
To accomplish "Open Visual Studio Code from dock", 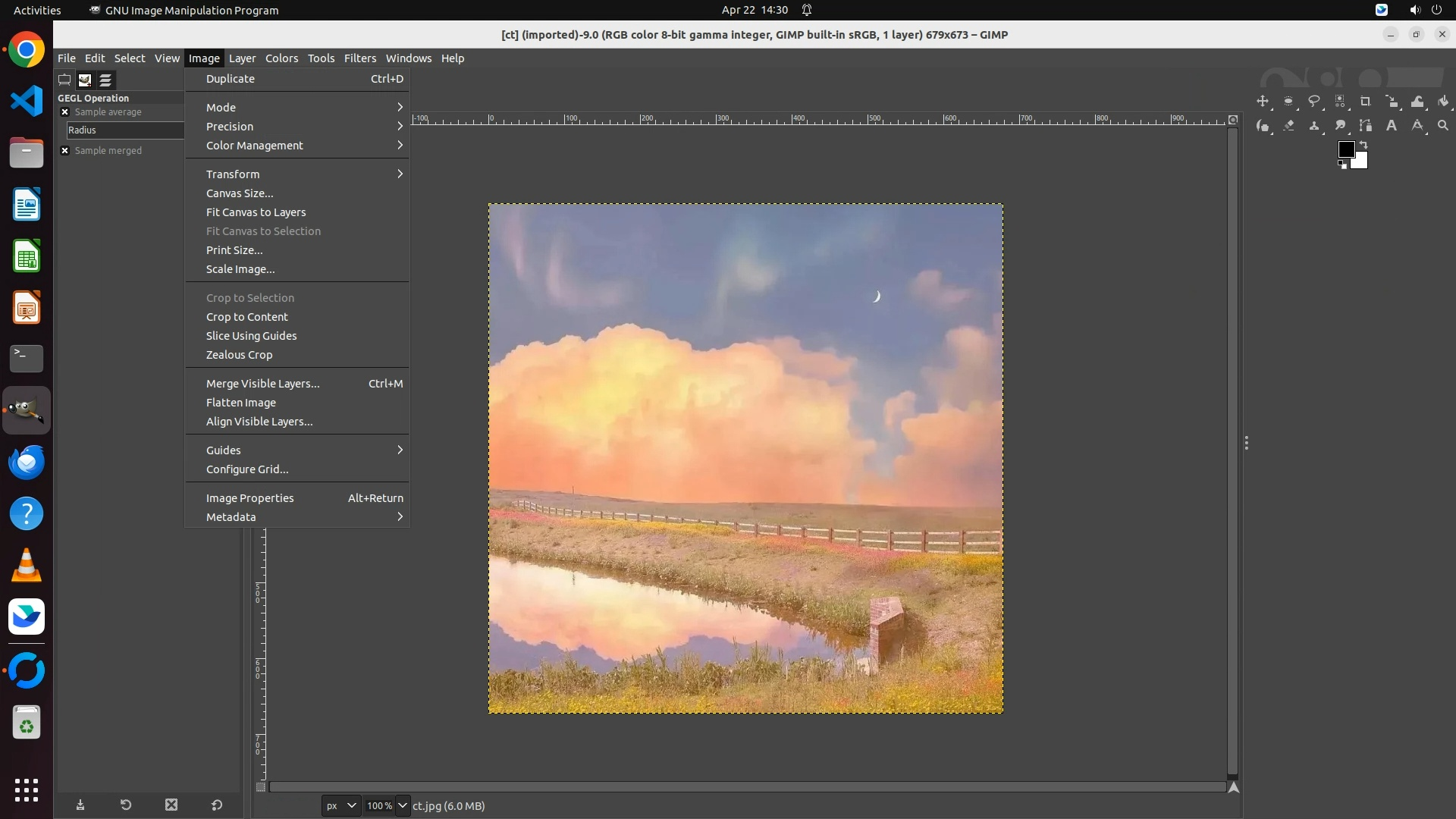I will (27, 101).
